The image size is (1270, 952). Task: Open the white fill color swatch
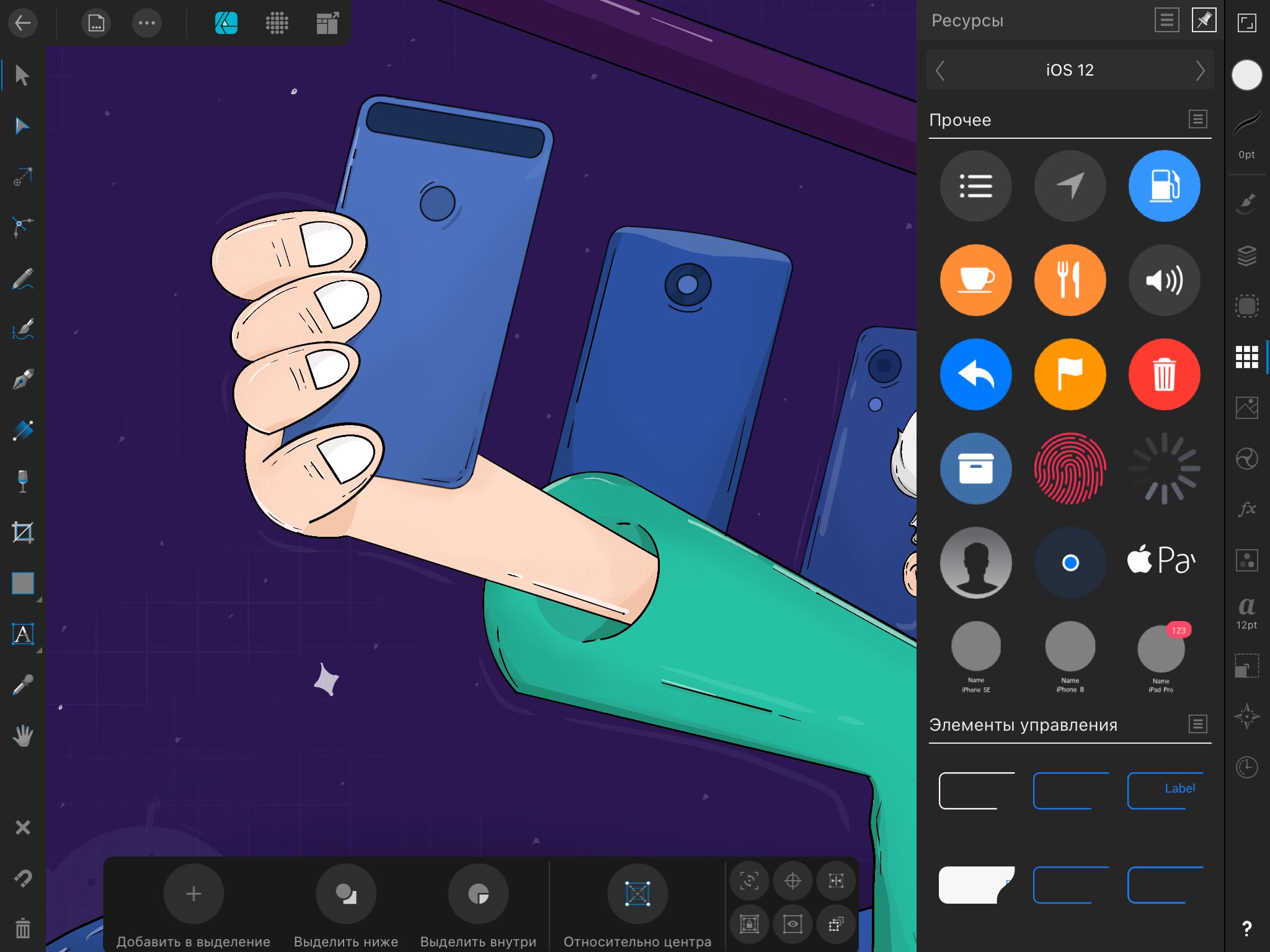pos(1246,75)
